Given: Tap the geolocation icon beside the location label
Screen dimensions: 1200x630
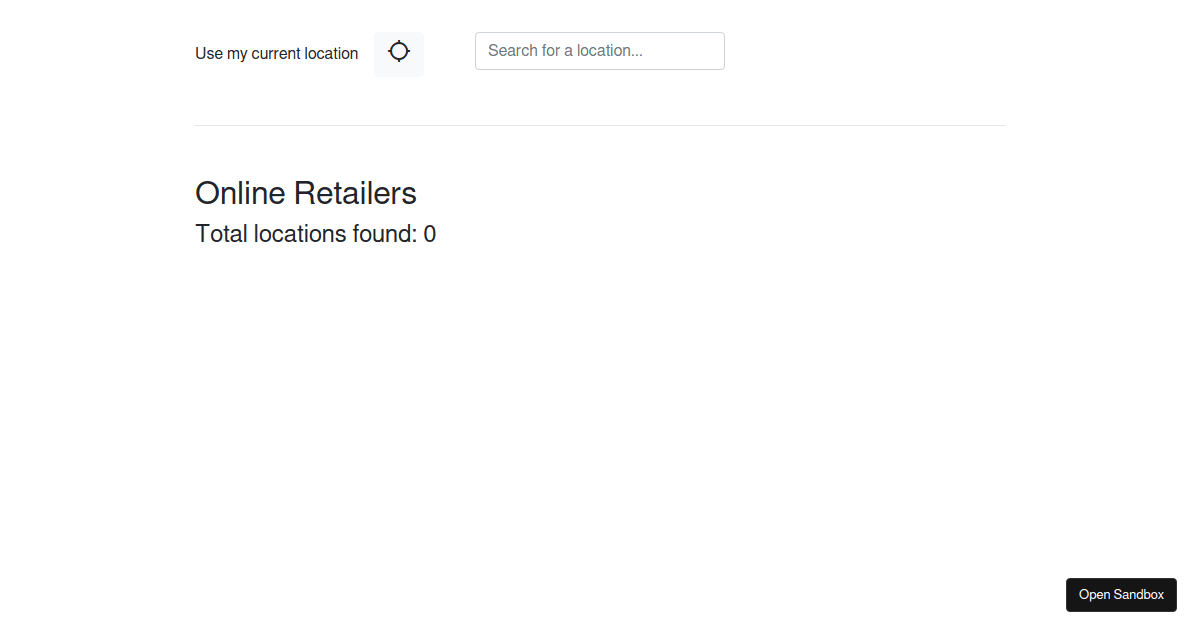Looking at the screenshot, I should click(x=399, y=53).
